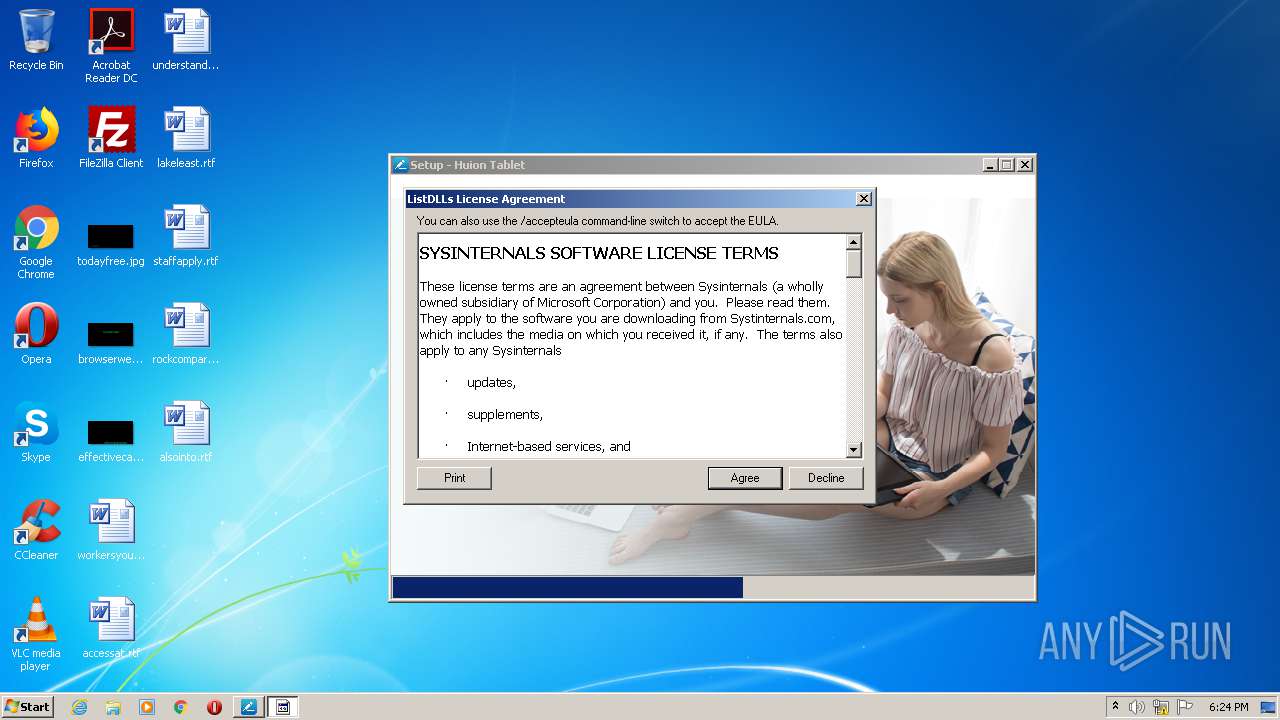Click the "updates," bullet text
The width and height of the screenshot is (1280, 720).
click(491, 383)
